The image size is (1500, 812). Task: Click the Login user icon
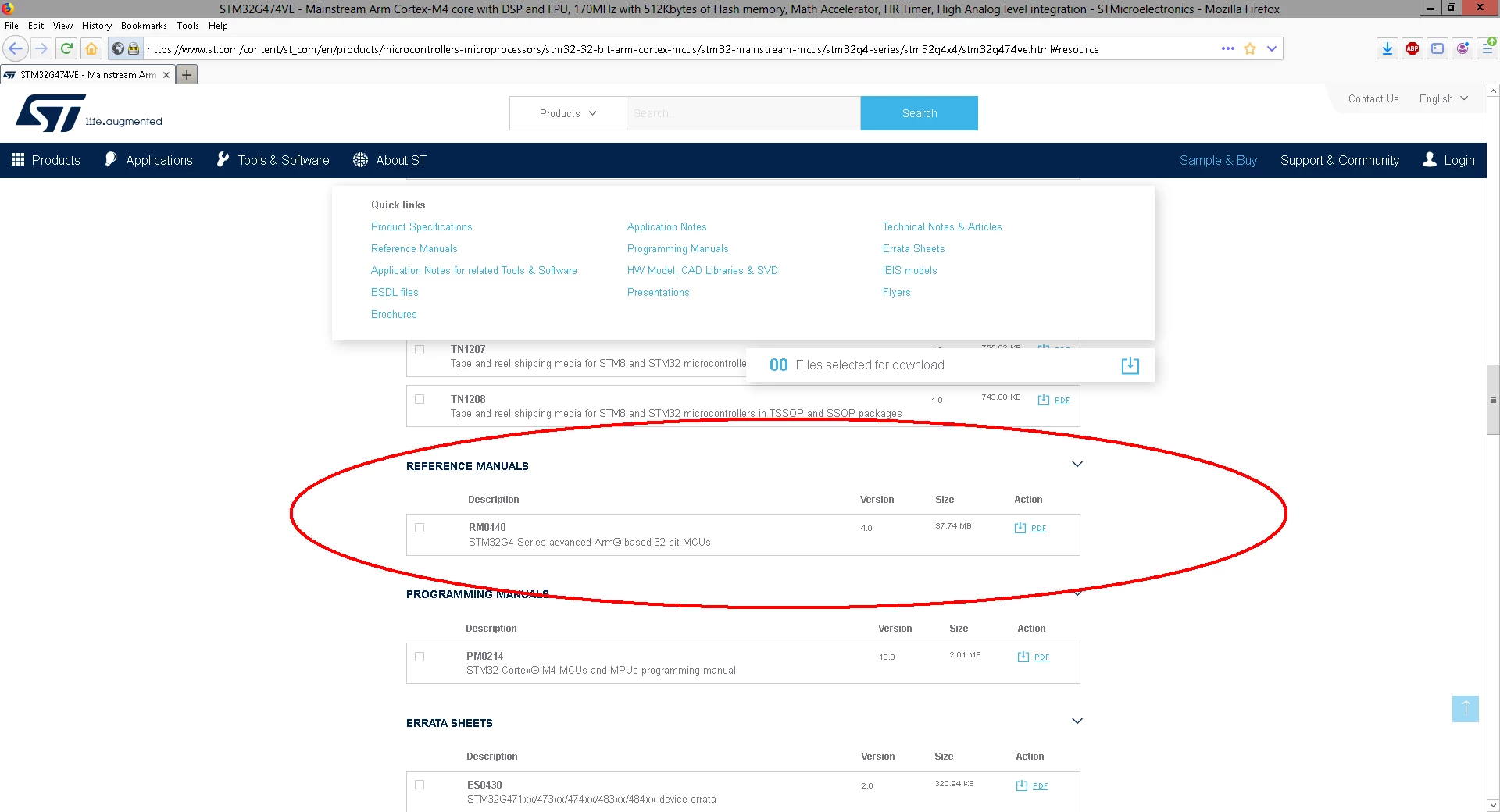point(1430,159)
